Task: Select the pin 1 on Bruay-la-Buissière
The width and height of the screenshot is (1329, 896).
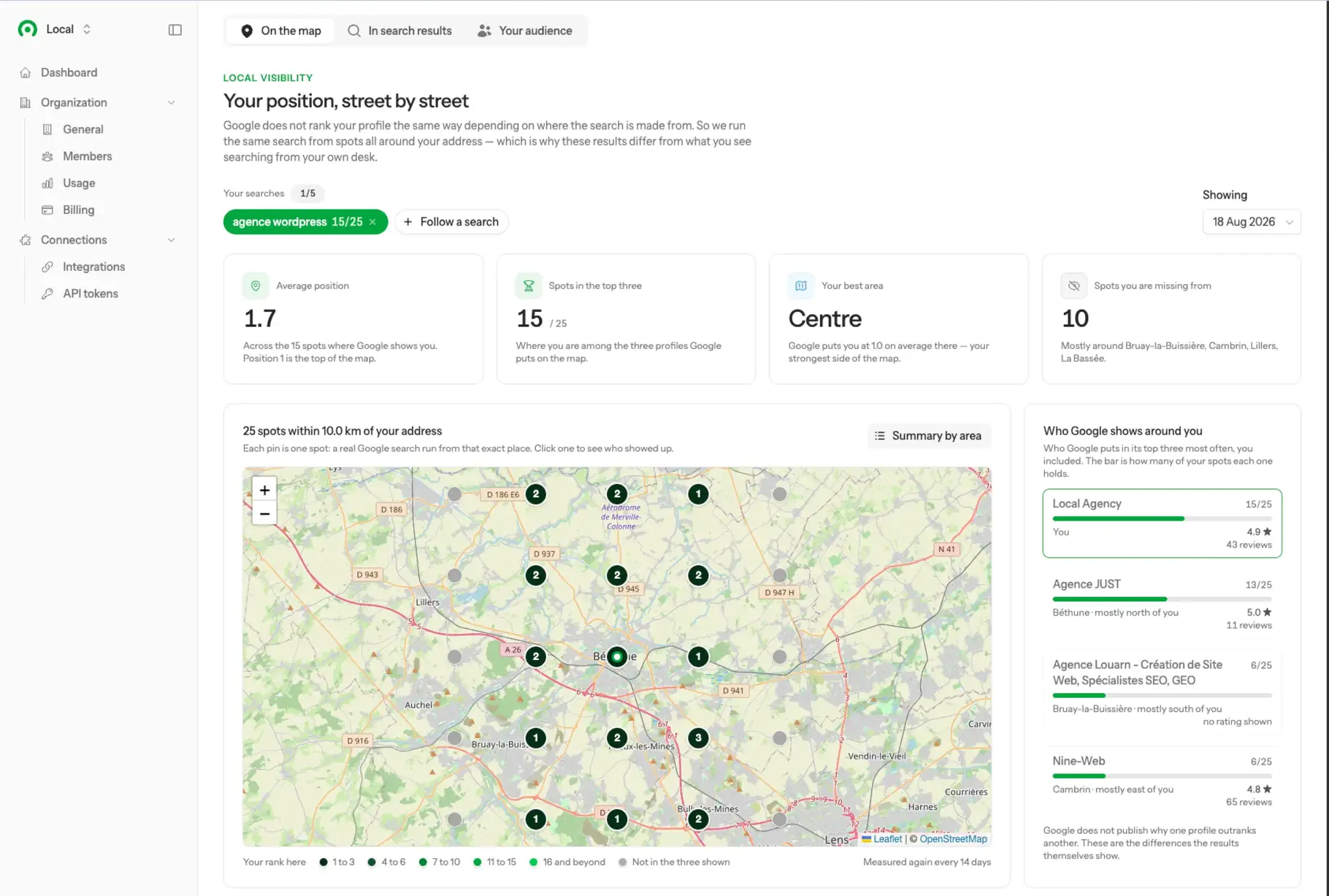Action: pos(536,738)
